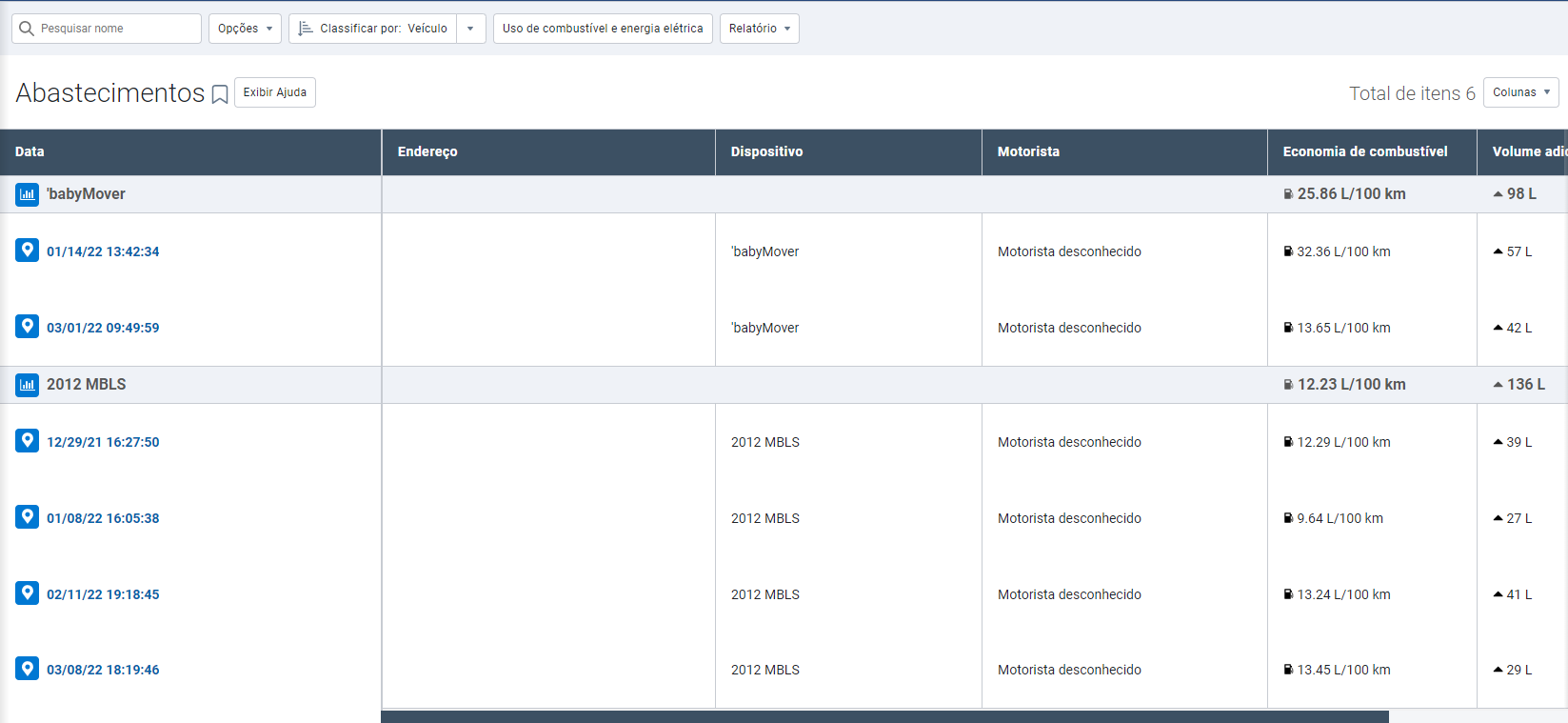Viewport: 1568px width, 723px height.
Task: Open the 02/11/22 19:18:45 fill-up link
Action: (103, 594)
